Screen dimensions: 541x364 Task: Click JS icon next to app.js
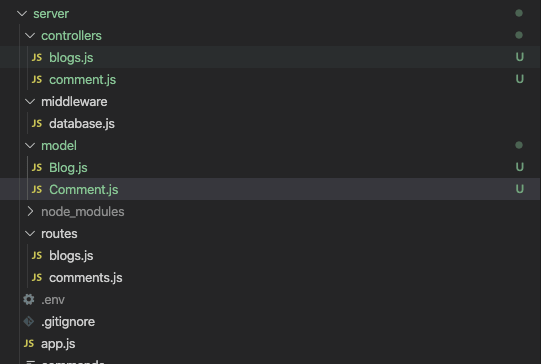pyautogui.click(x=29, y=344)
